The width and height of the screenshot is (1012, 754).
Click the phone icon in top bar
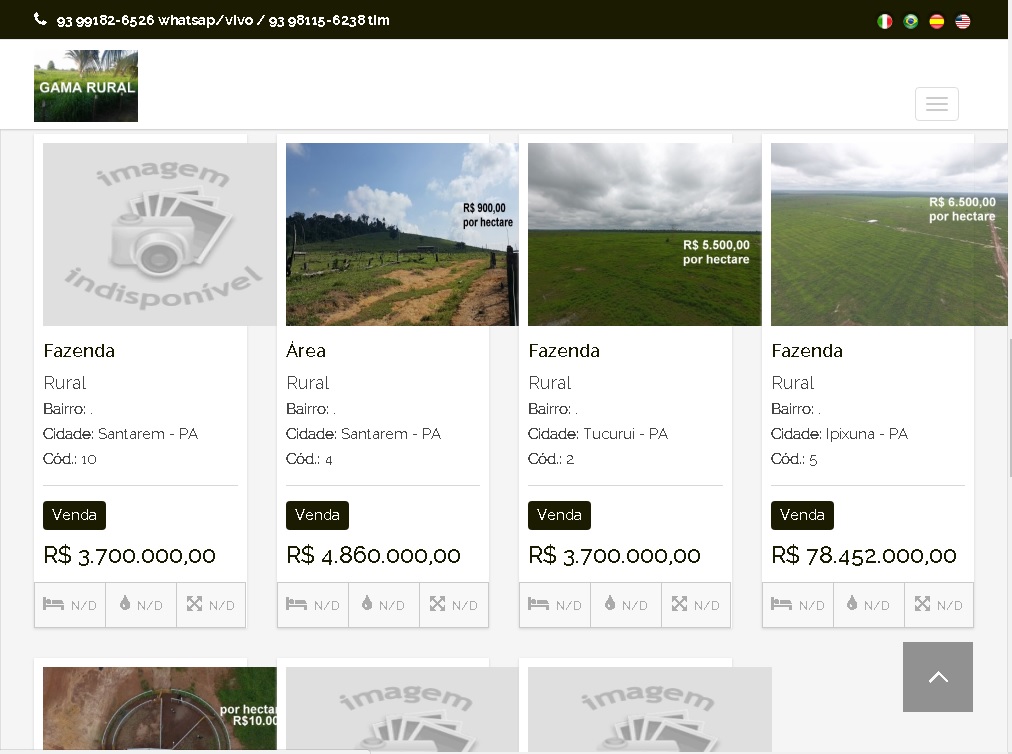tap(40, 19)
